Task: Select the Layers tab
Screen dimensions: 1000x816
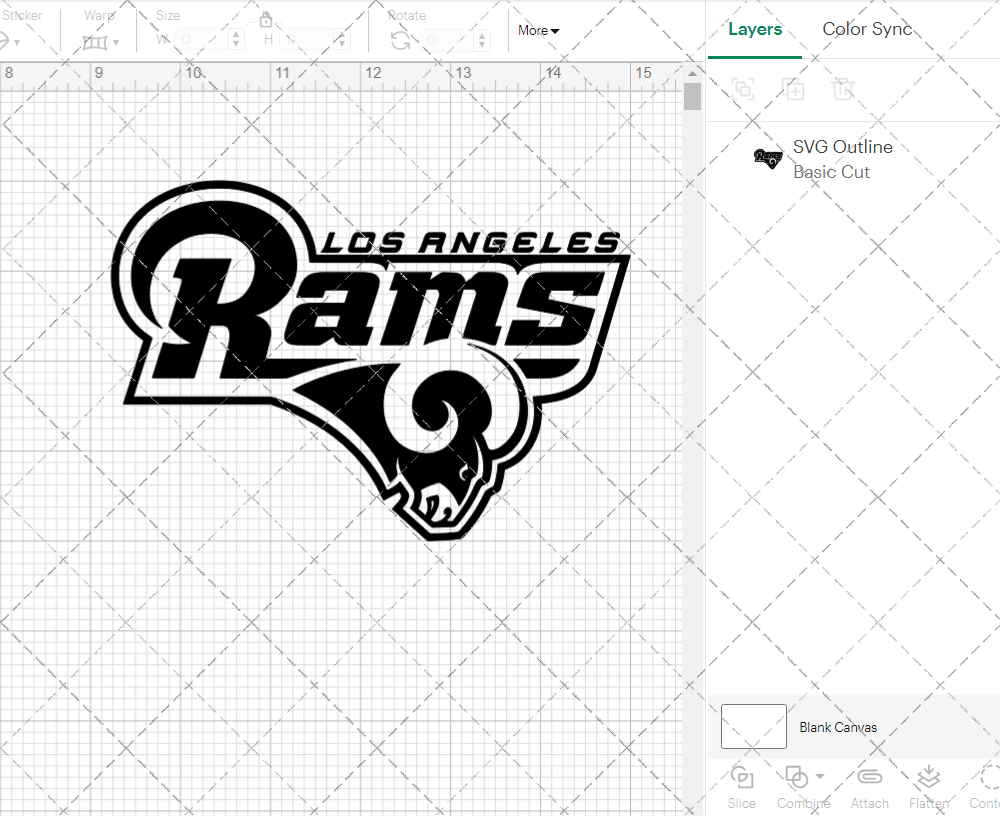Action: [755, 29]
